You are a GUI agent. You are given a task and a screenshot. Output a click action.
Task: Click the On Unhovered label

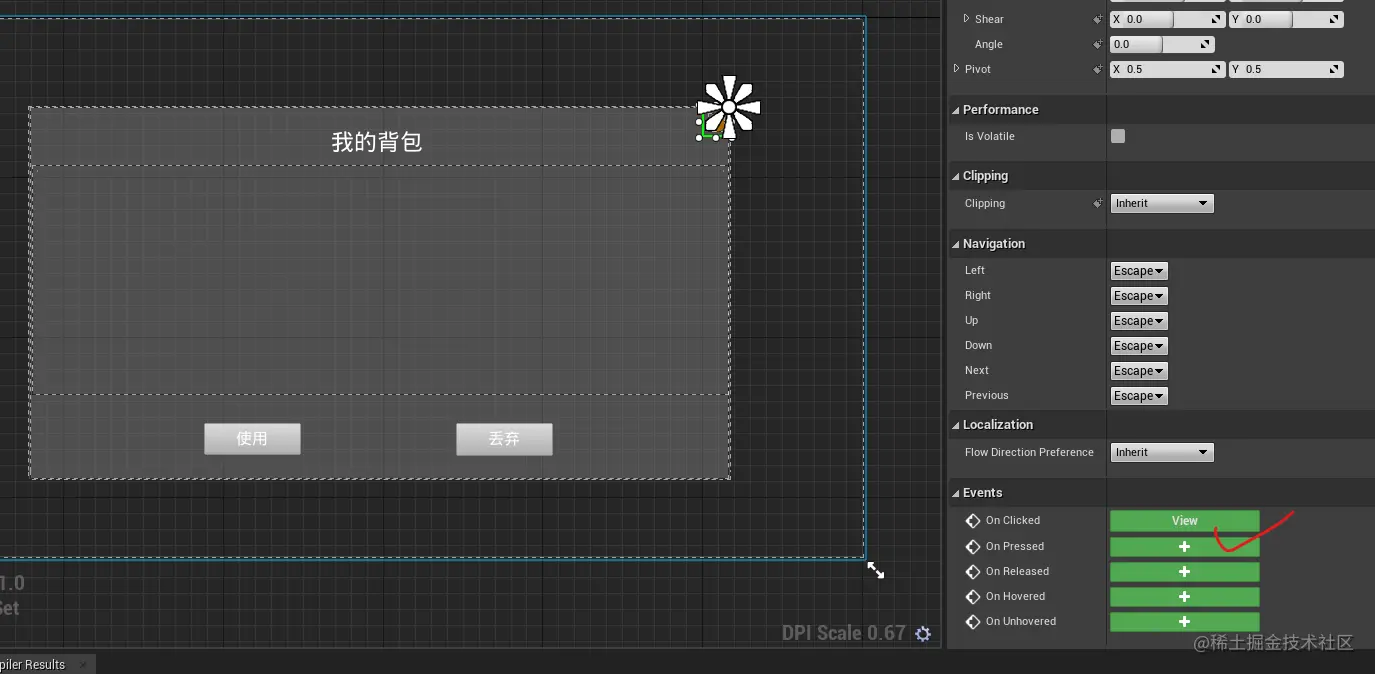coord(1021,622)
